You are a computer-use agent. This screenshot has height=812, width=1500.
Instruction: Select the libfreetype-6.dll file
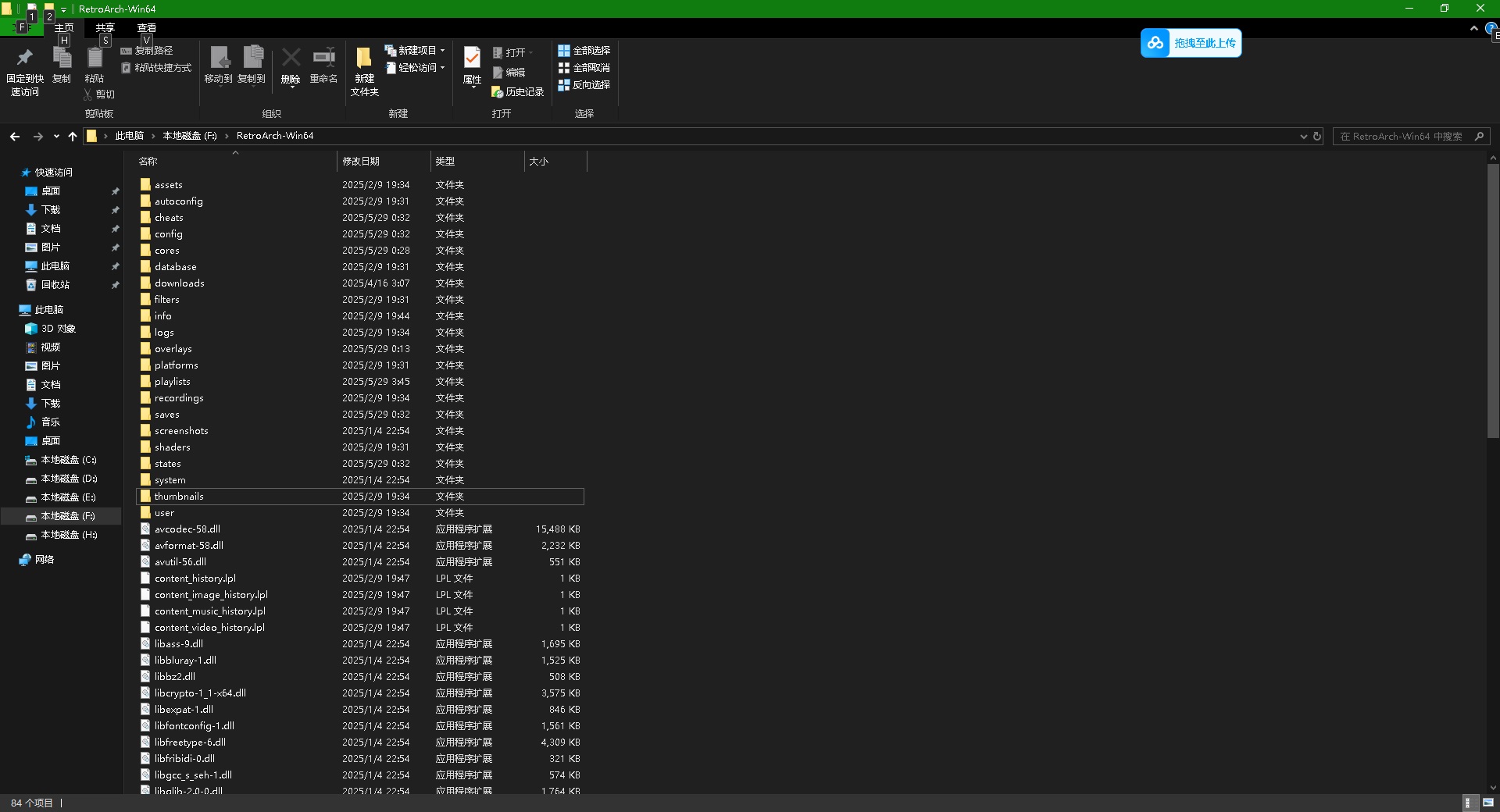(x=190, y=743)
